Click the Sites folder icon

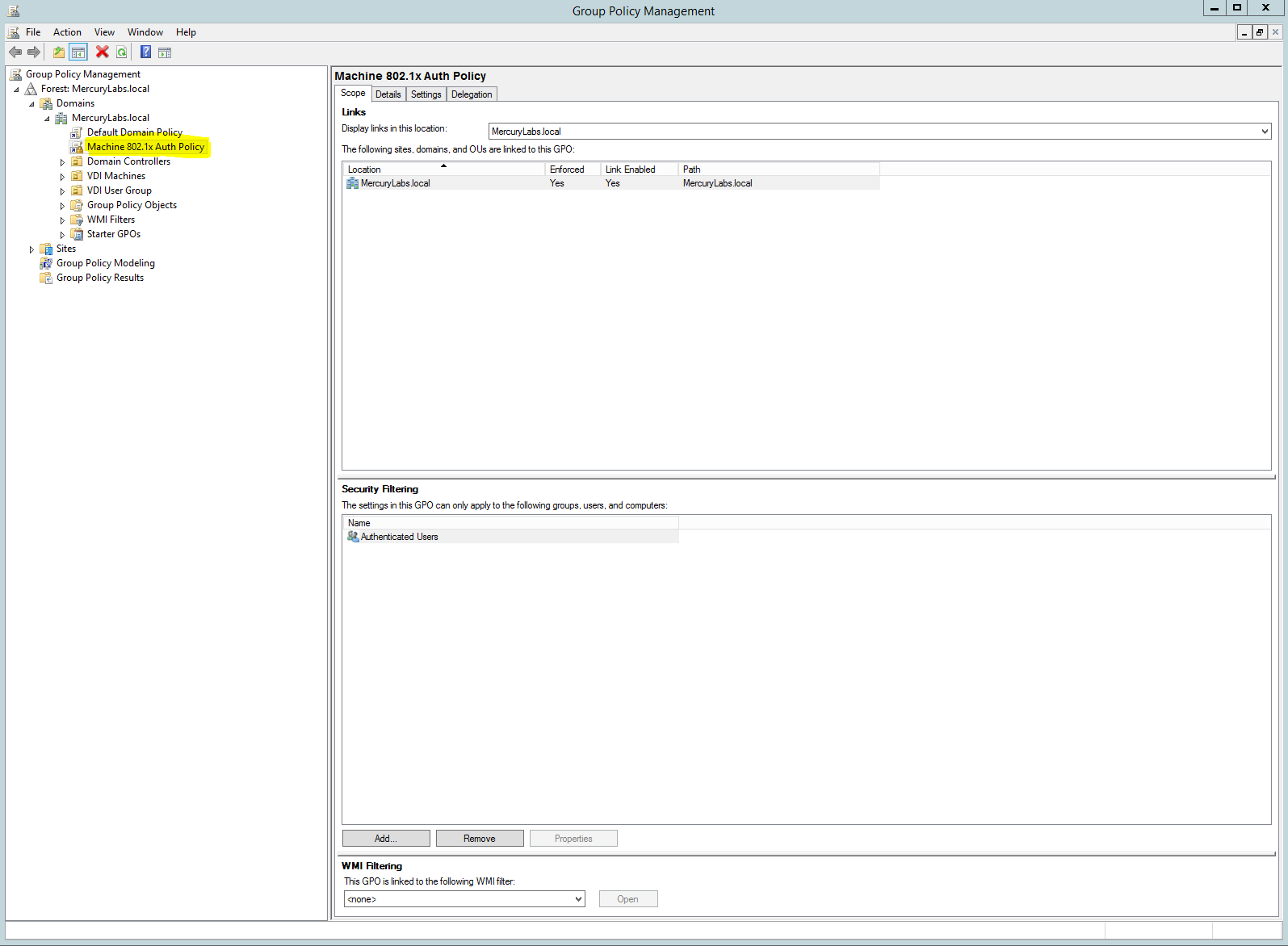(x=47, y=249)
